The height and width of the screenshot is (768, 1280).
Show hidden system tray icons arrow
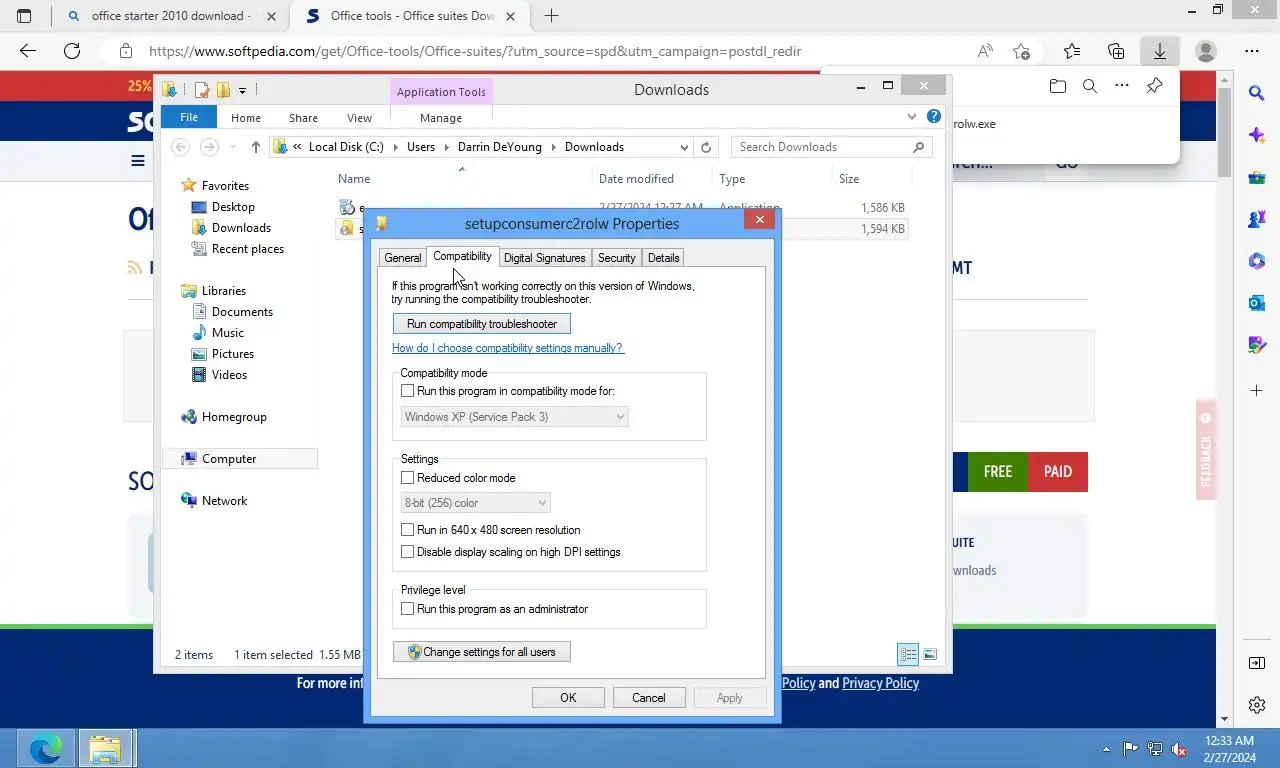pos(1106,748)
